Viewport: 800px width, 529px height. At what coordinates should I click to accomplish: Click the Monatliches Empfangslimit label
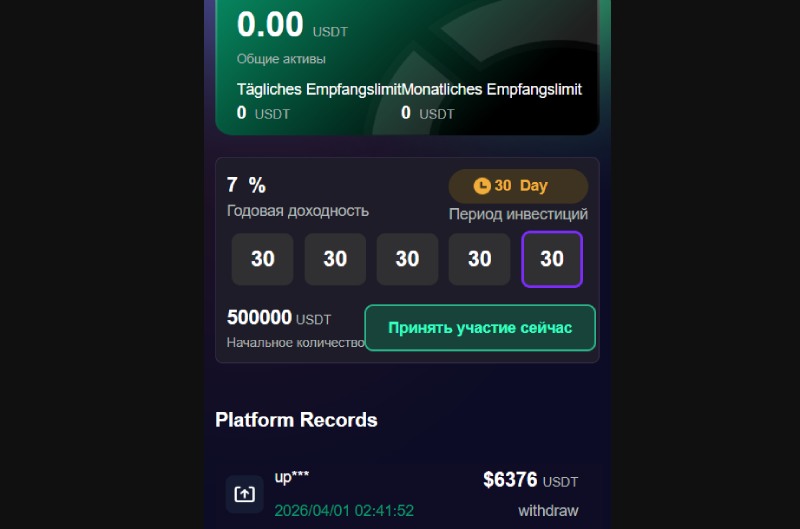coord(492,90)
